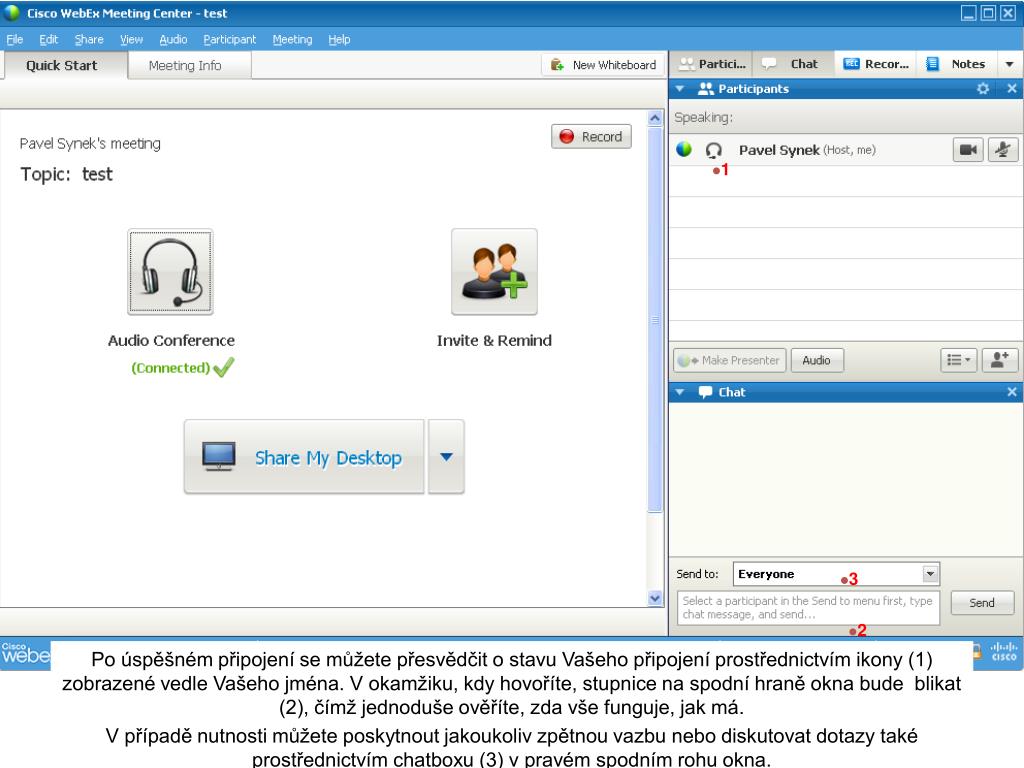Image resolution: width=1024 pixels, height=768 pixels.
Task: Open the Edit menu
Action: click(x=48, y=39)
